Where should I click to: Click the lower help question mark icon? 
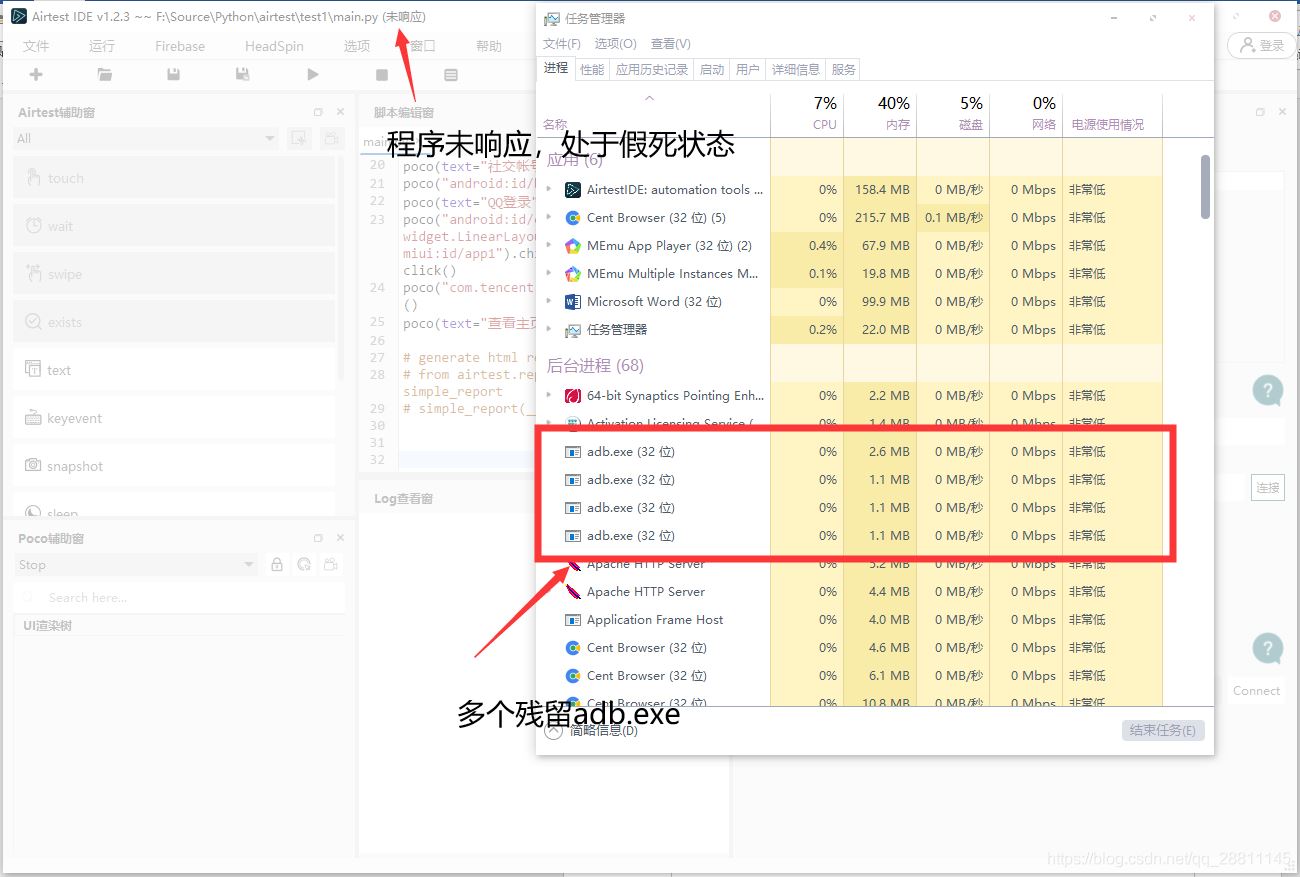coord(1268,648)
